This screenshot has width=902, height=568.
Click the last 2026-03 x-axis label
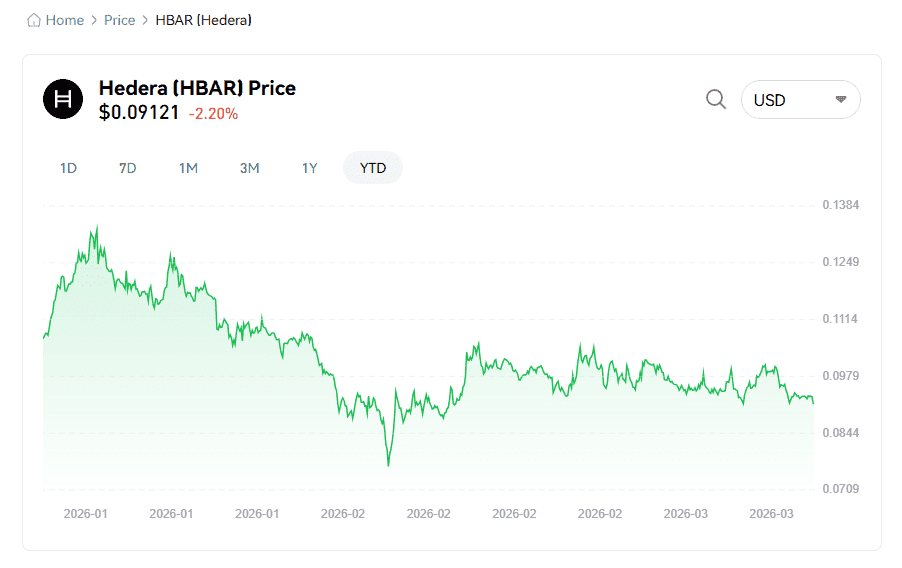click(x=772, y=513)
